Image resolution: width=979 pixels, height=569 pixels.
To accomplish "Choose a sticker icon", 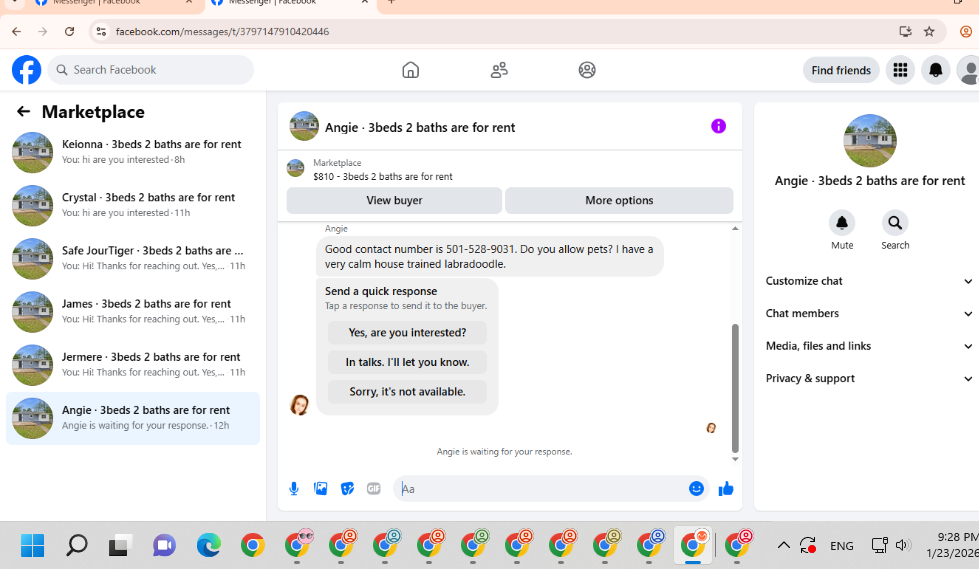I will tap(347, 489).
